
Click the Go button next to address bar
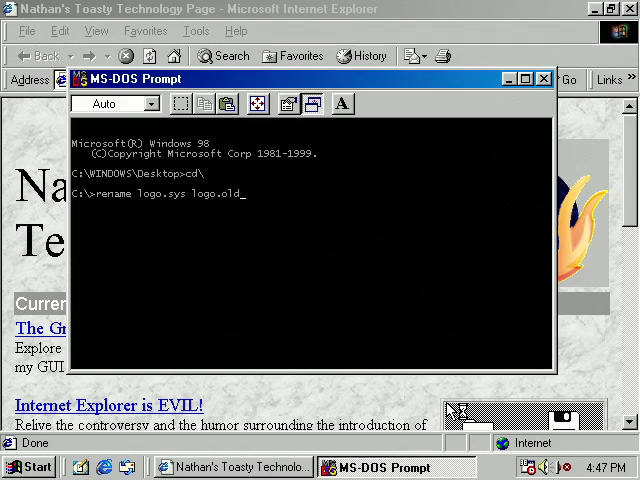pyautogui.click(x=569, y=80)
